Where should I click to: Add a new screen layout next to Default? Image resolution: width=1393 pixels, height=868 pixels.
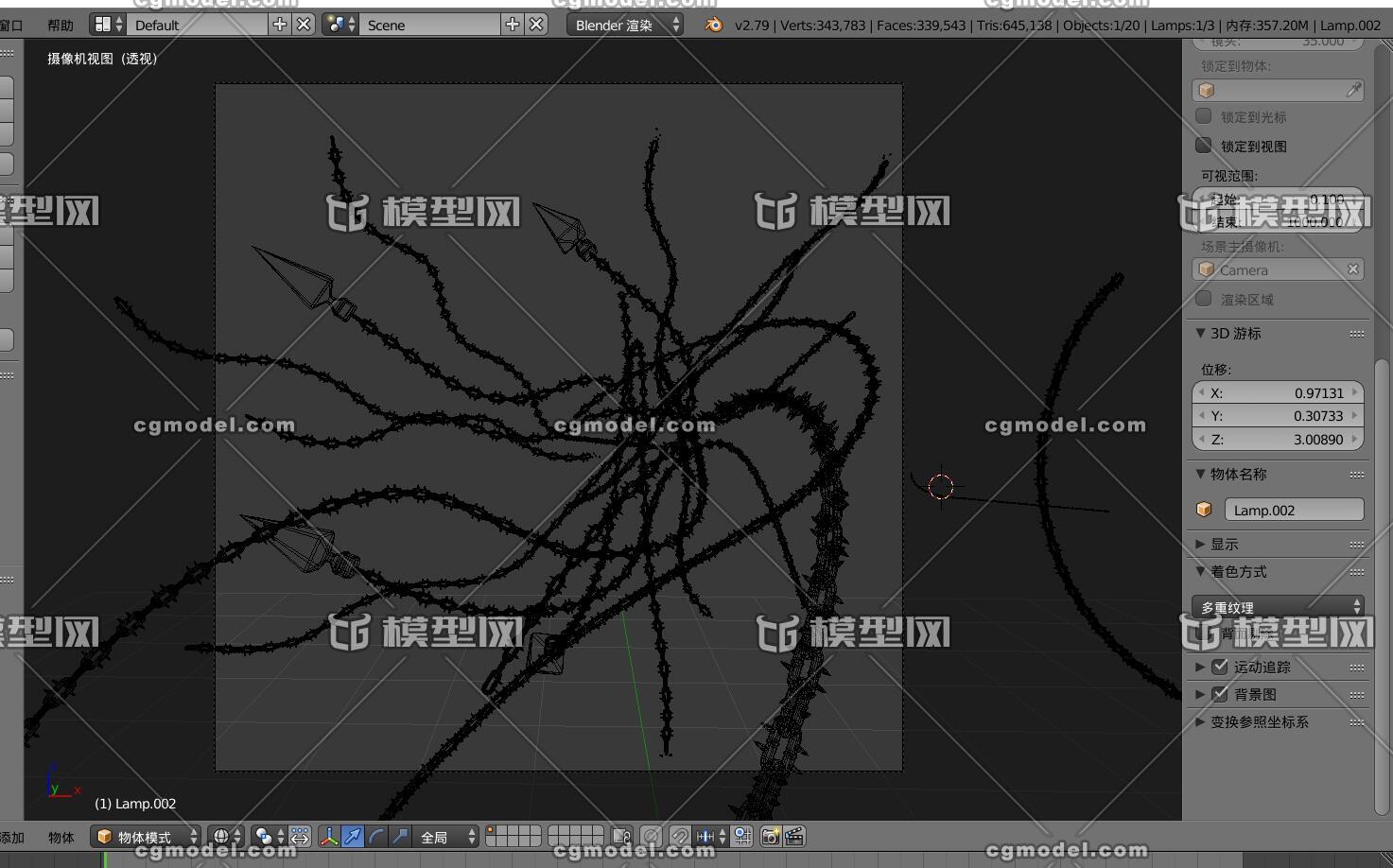280,25
